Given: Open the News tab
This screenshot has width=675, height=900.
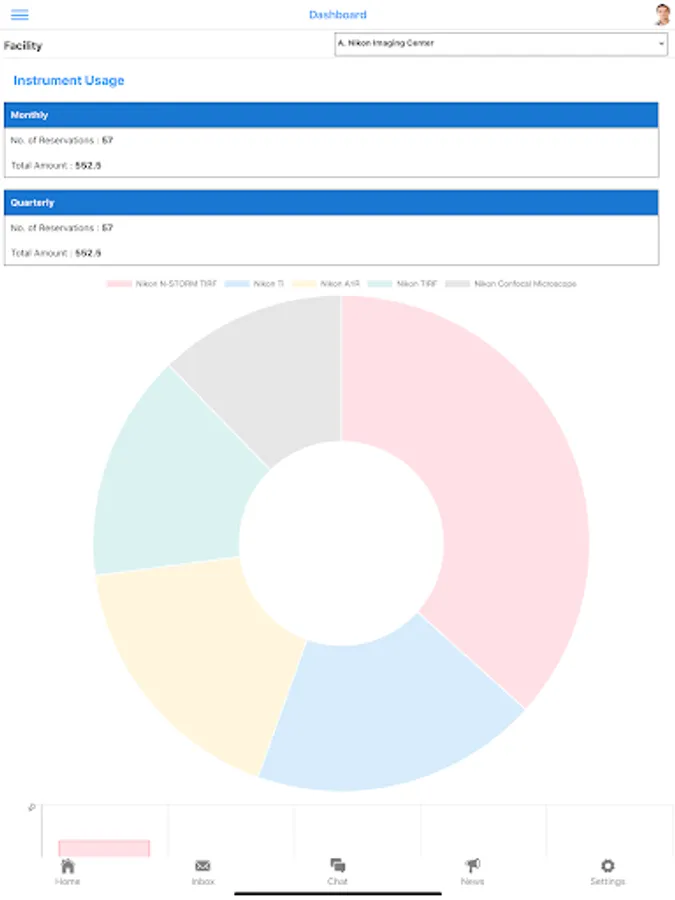Looking at the screenshot, I should pyautogui.click(x=472, y=872).
